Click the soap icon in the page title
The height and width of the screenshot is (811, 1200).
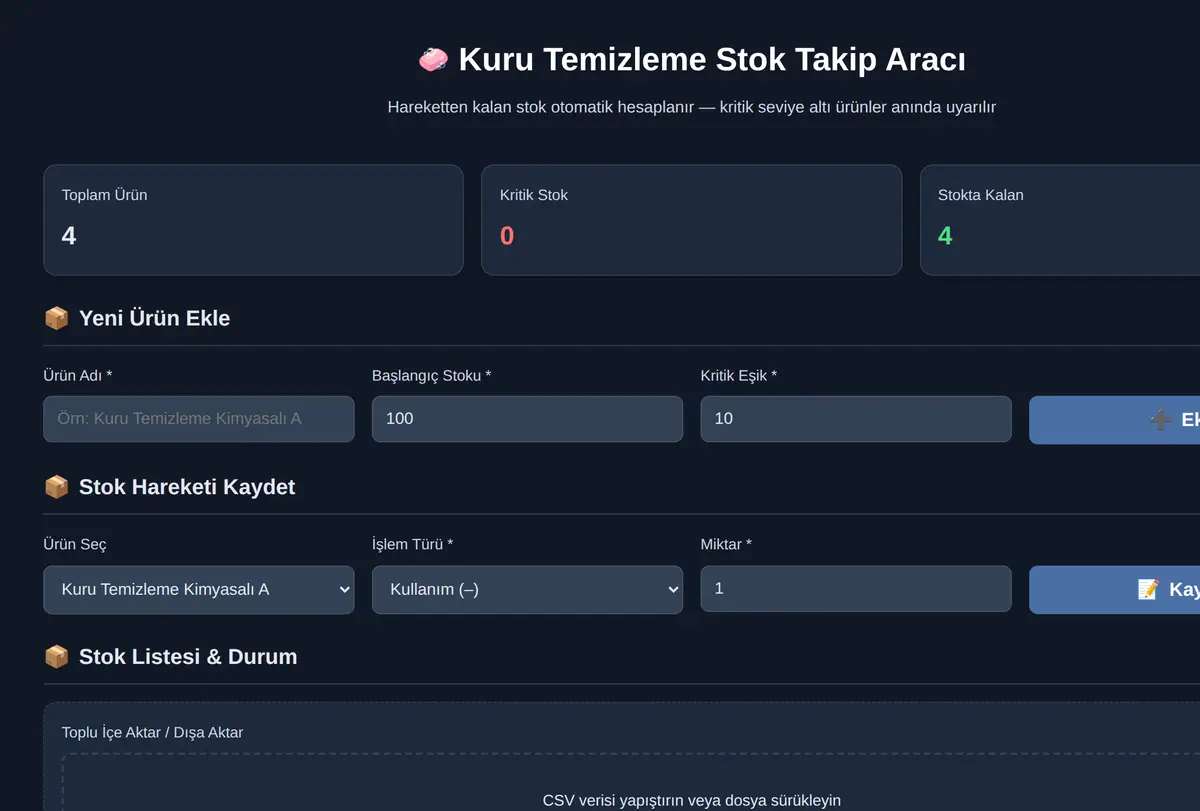coord(433,60)
